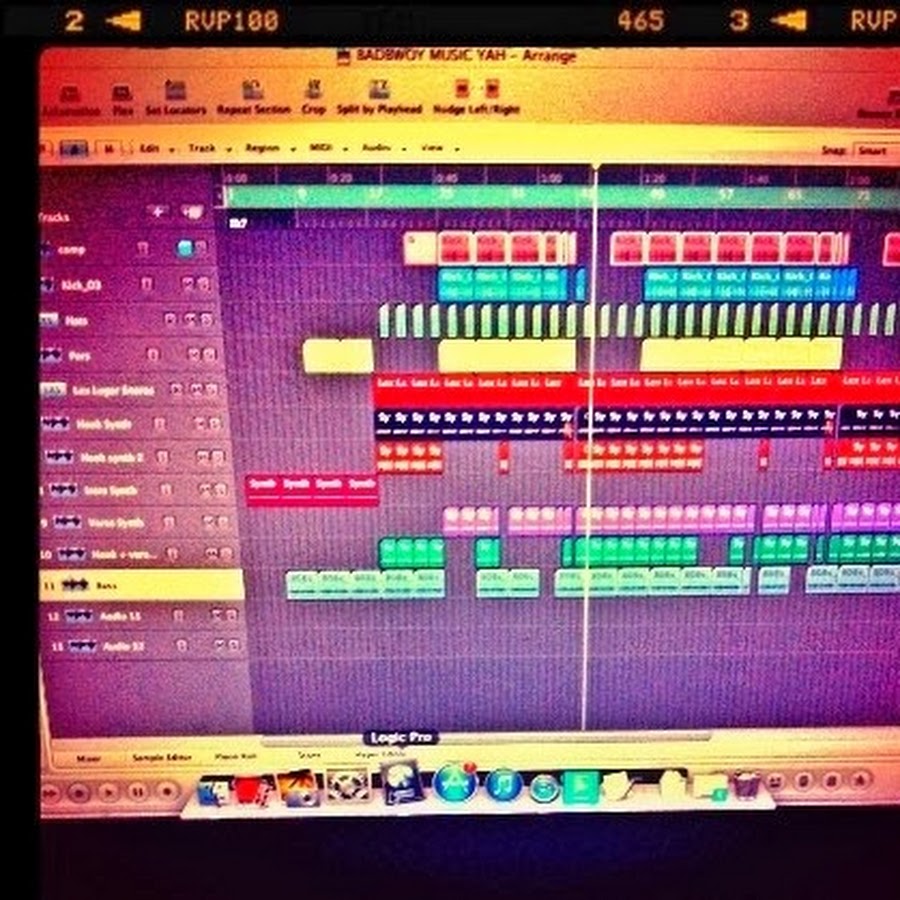Click the Flex toolbar icon

click(122, 92)
